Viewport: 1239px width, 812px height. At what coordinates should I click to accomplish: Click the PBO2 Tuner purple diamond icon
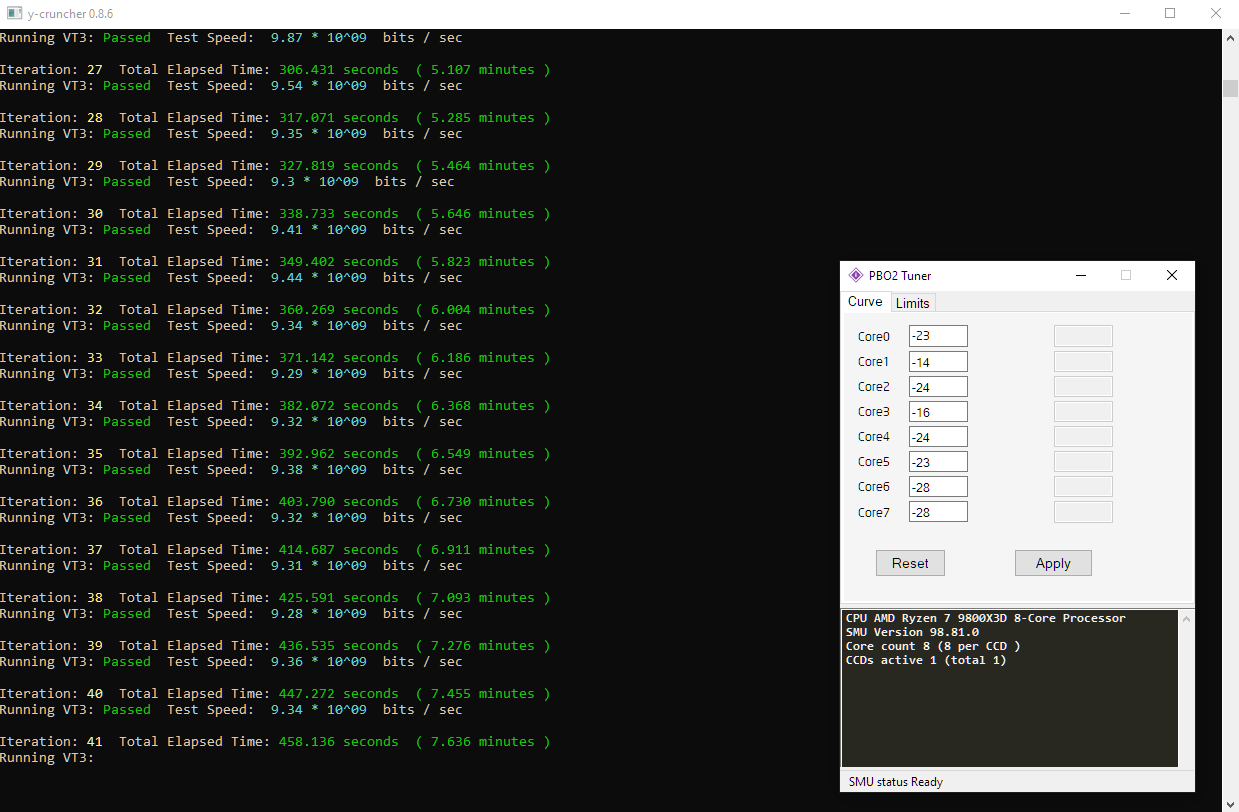855,275
